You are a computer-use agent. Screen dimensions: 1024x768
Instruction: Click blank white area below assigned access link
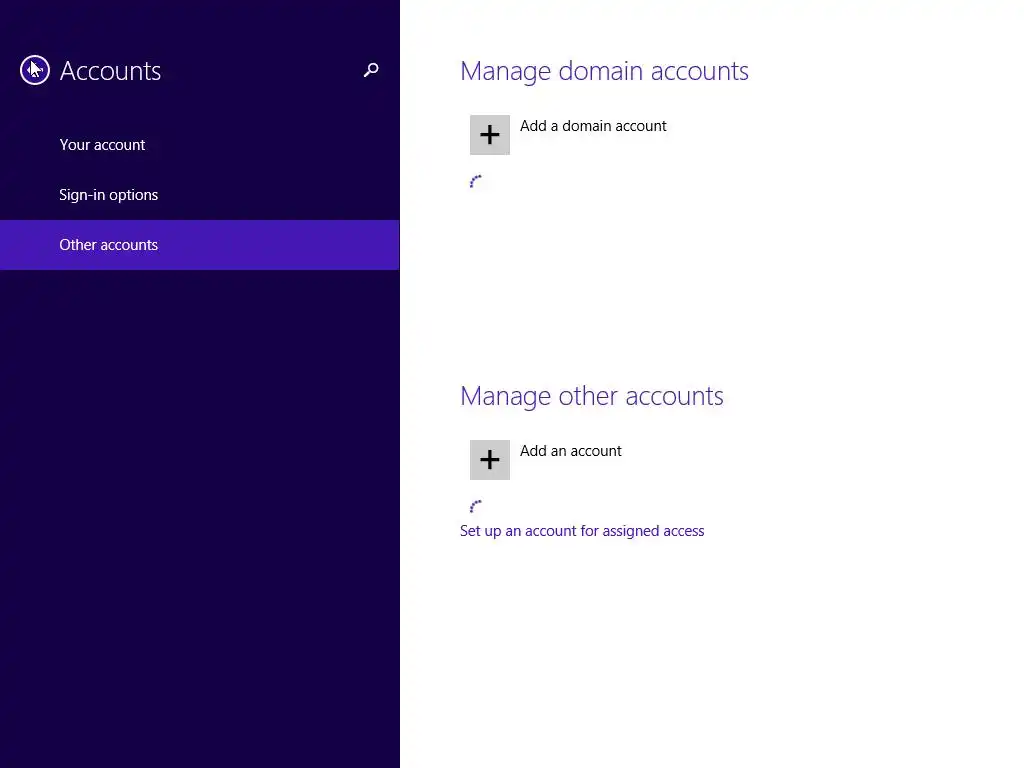click(x=653, y=653)
